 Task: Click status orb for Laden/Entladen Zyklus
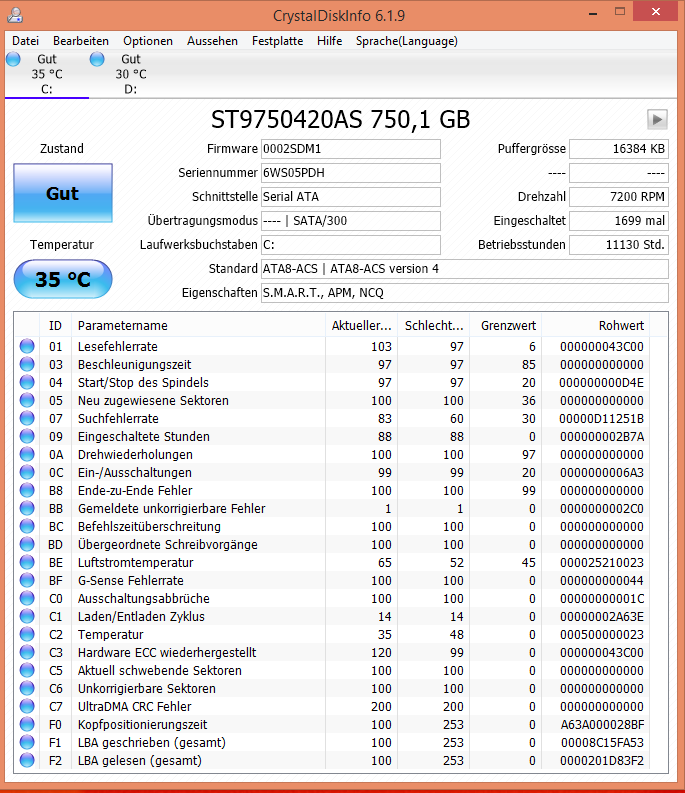(x=27, y=616)
